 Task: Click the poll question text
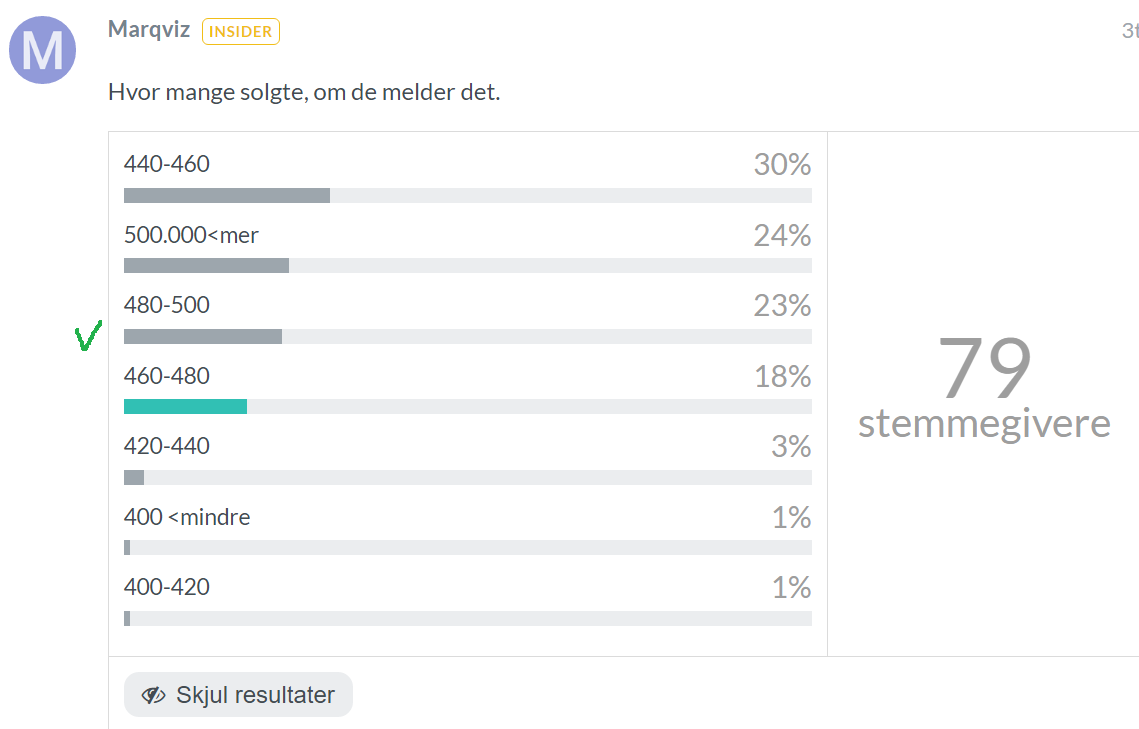coord(304,92)
